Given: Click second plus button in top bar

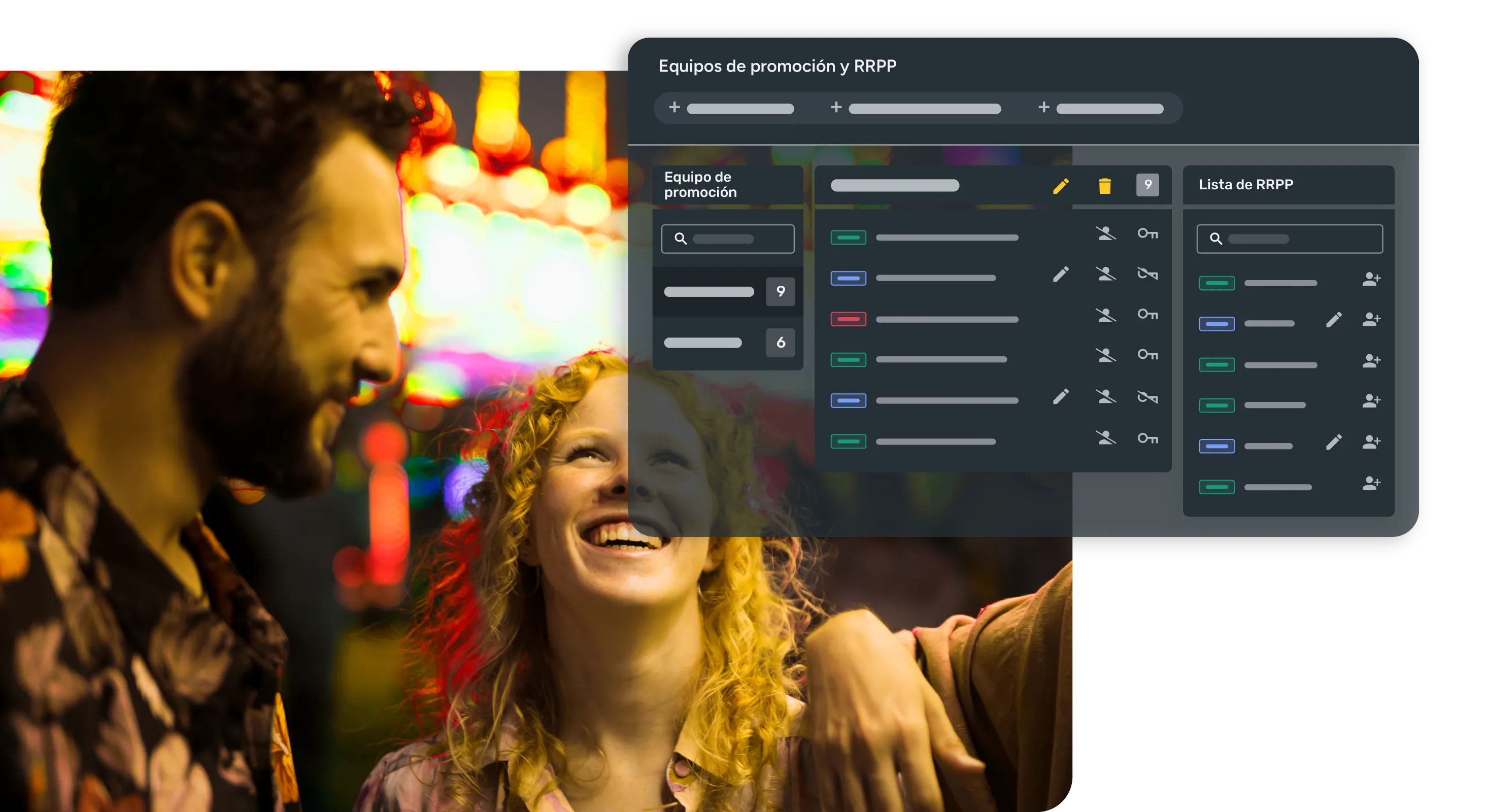Looking at the screenshot, I should [836, 108].
